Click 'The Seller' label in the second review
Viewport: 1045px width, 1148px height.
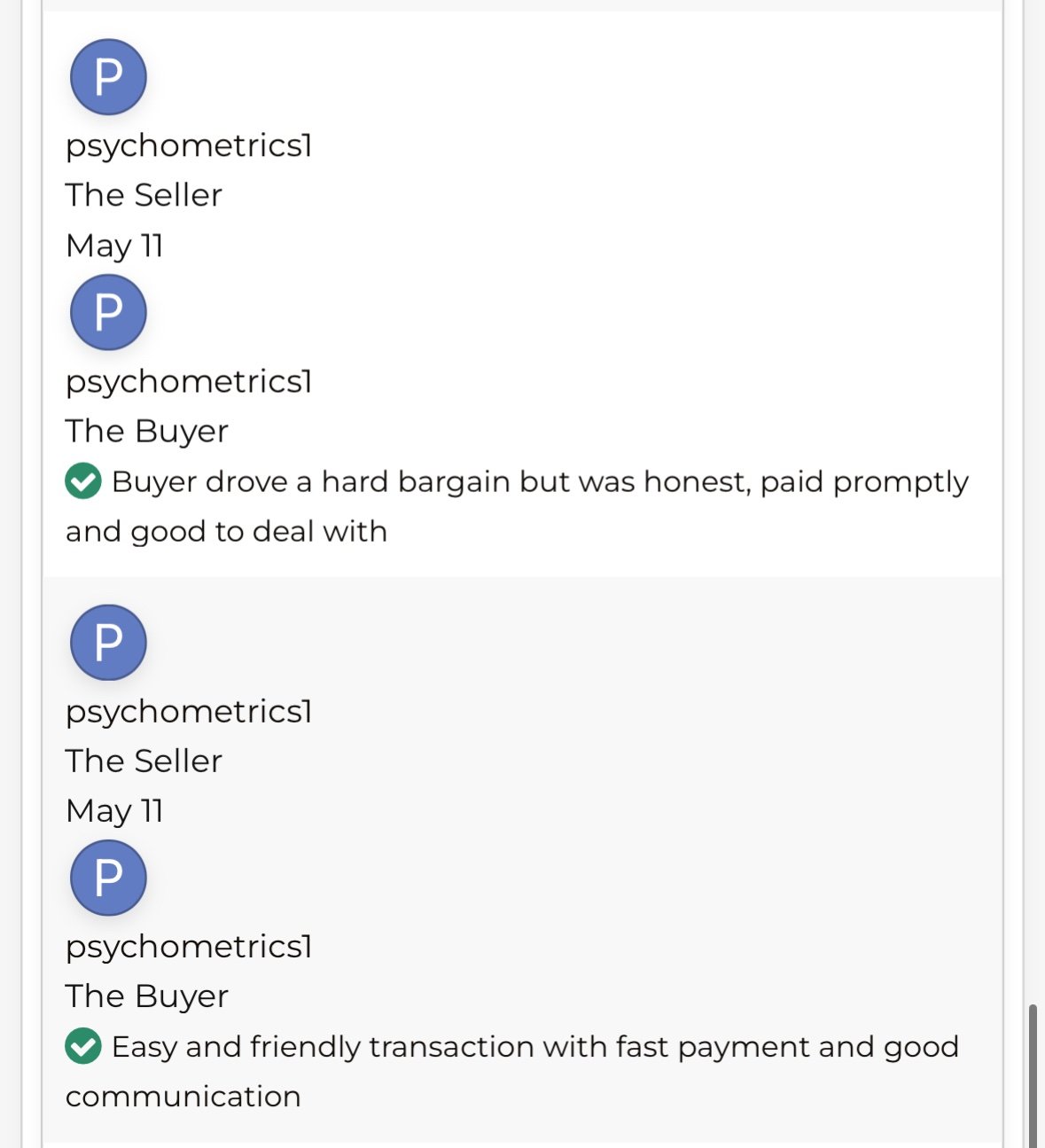(x=144, y=761)
